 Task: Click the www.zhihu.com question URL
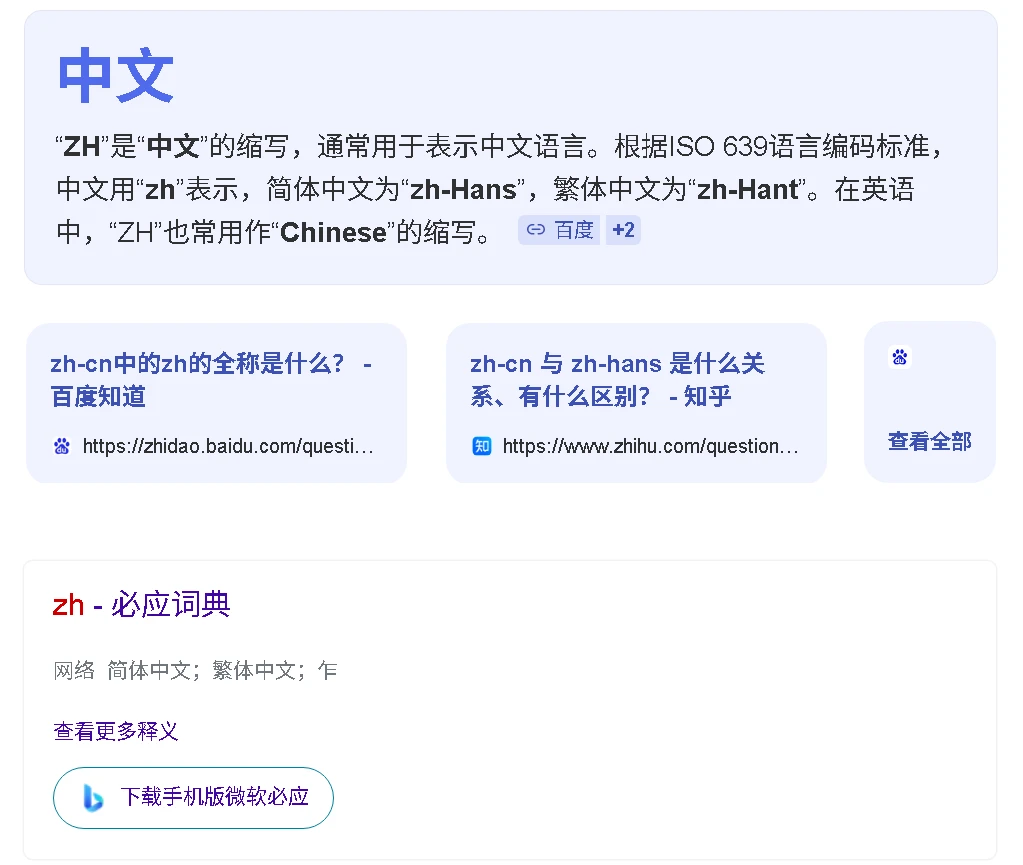pos(650,446)
